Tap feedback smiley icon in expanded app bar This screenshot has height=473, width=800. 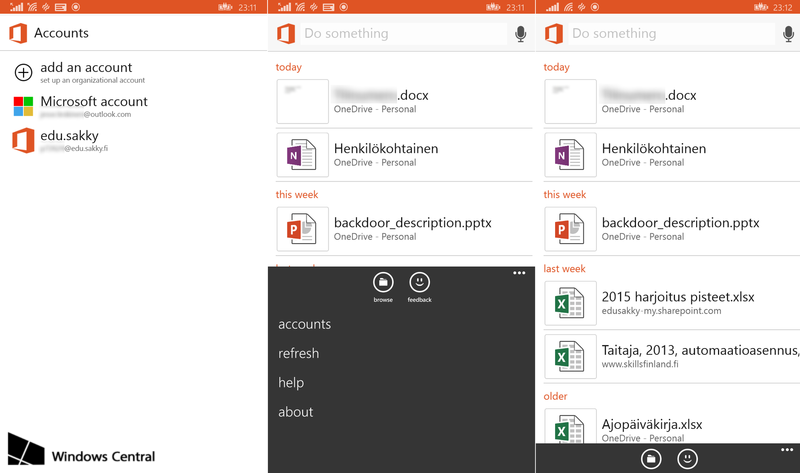point(419,282)
